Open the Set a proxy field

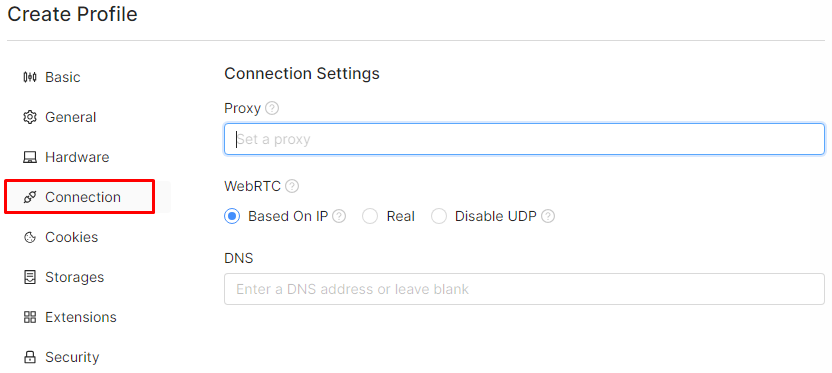point(524,139)
